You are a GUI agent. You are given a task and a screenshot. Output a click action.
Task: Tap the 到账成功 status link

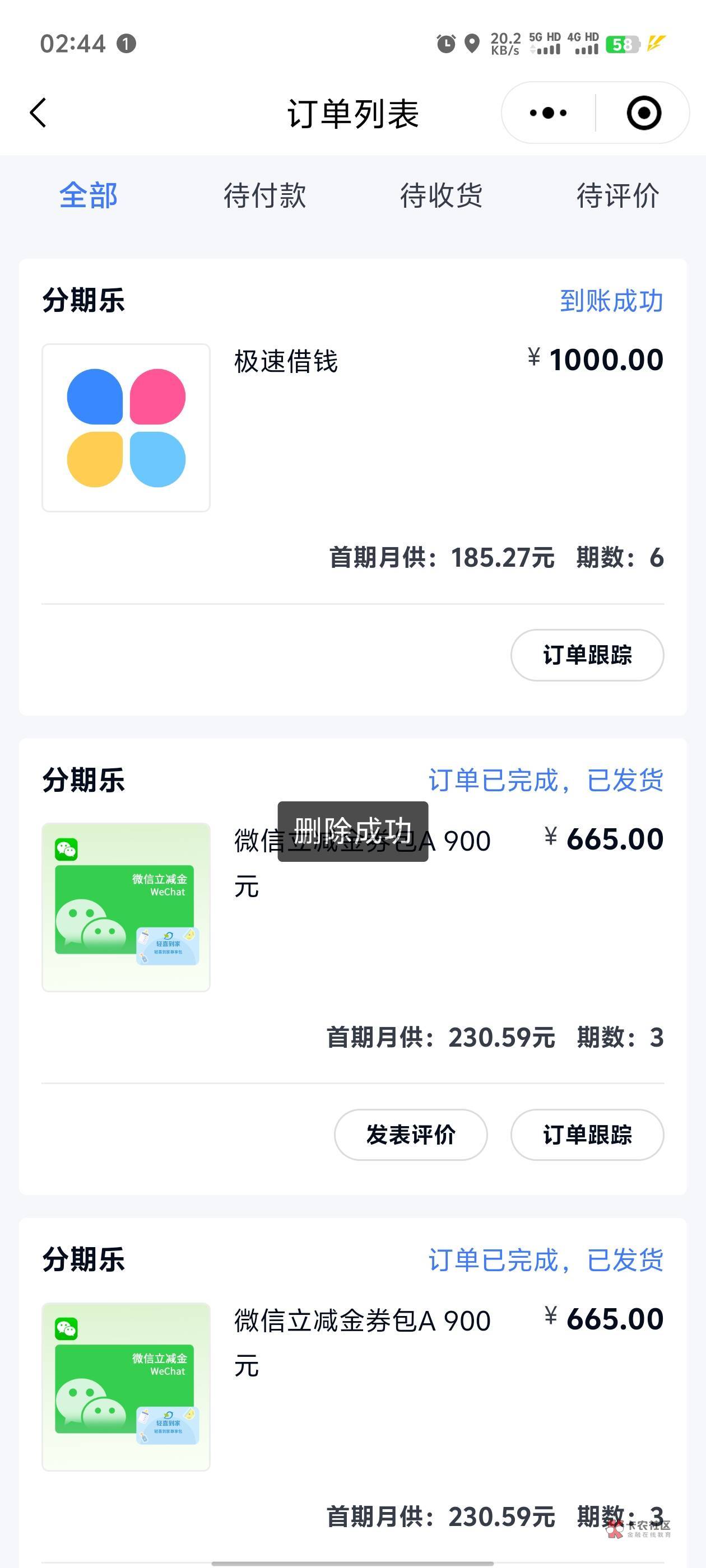(x=611, y=301)
